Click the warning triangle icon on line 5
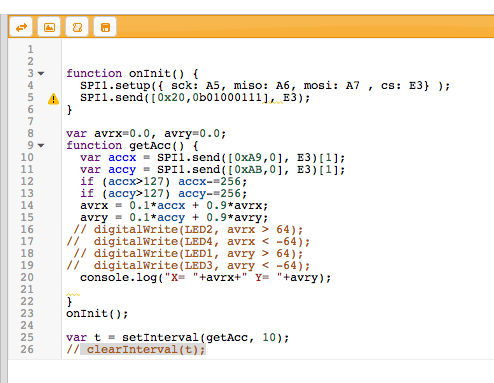This screenshot has width=494, height=383. [x=53, y=99]
